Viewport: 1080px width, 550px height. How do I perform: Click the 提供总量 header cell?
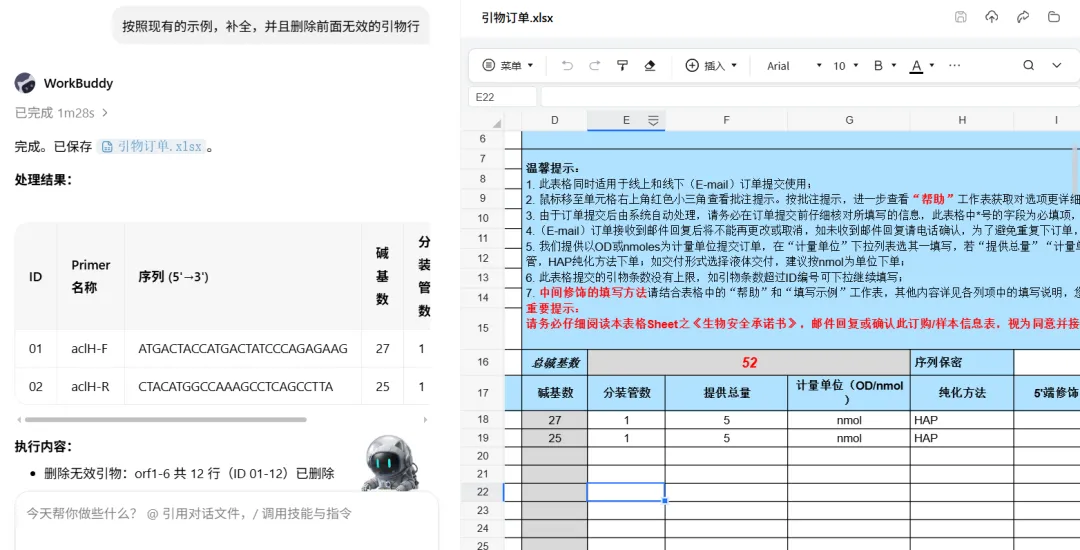[x=726, y=393]
